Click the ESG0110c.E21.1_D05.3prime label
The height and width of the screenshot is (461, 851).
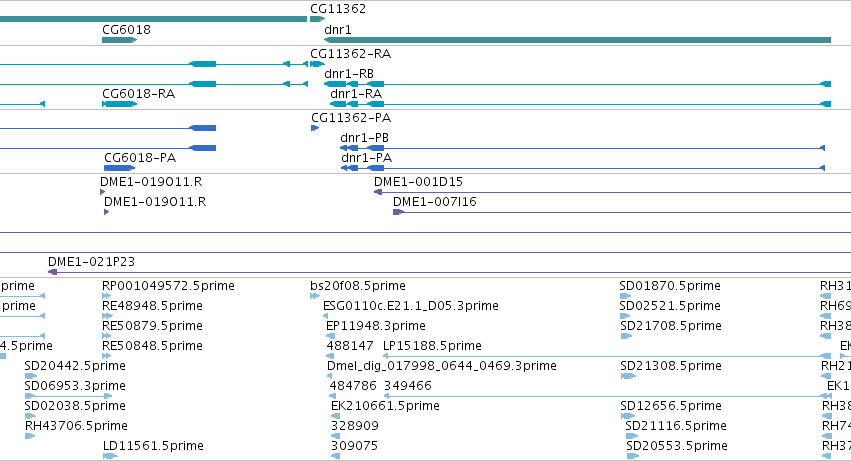(x=410, y=306)
